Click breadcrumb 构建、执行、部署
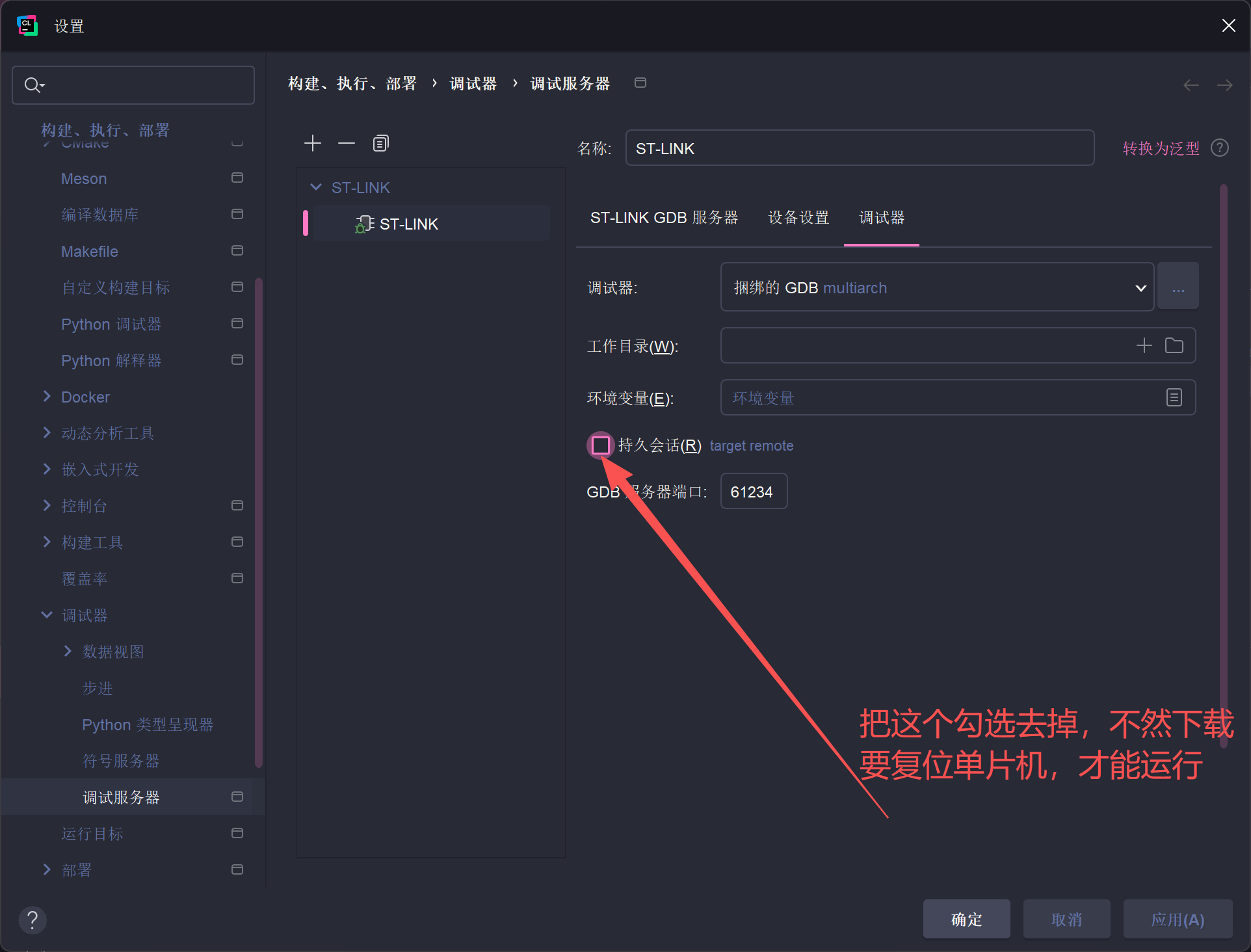The image size is (1251, 952). 352,83
